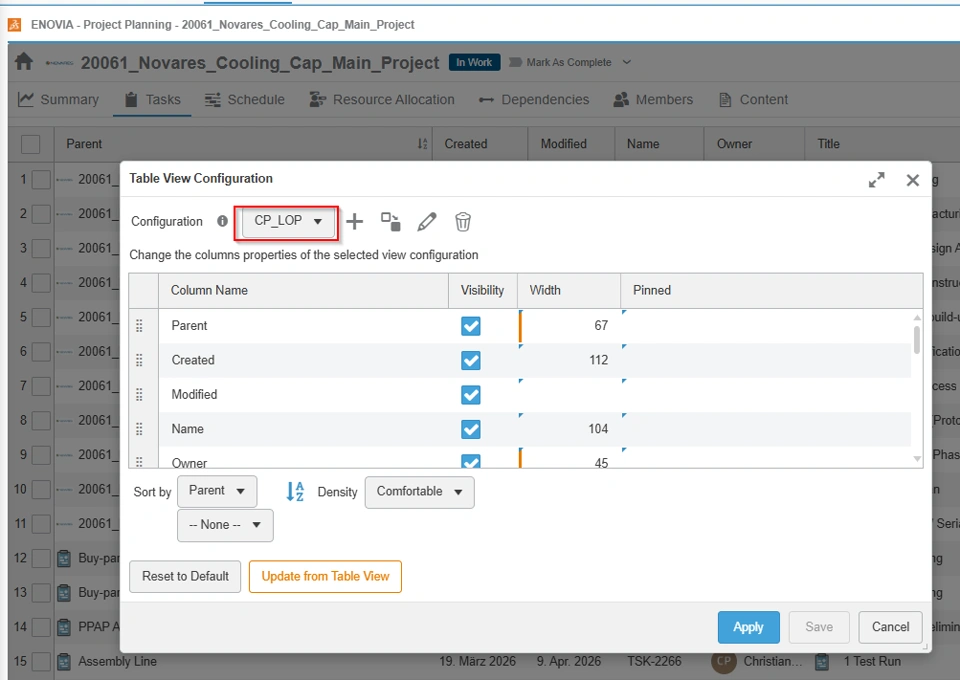Open Sort by Parent dropdown

point(217,491)
